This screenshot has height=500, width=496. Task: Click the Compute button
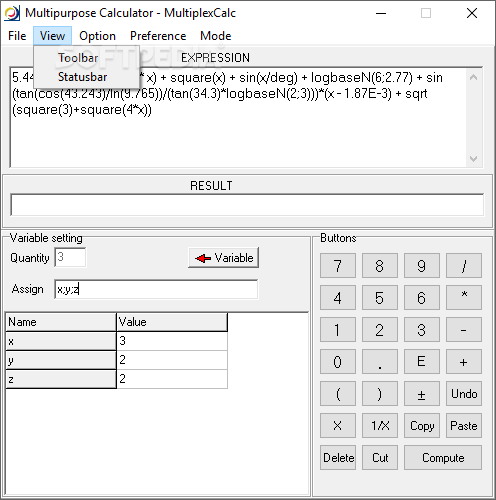[x=443, y=458]
